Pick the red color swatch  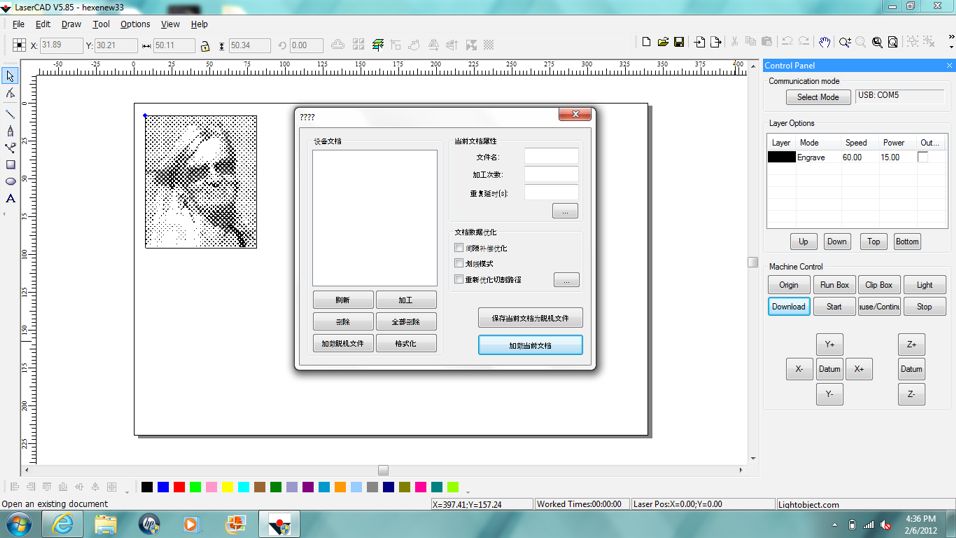point(179,487)
